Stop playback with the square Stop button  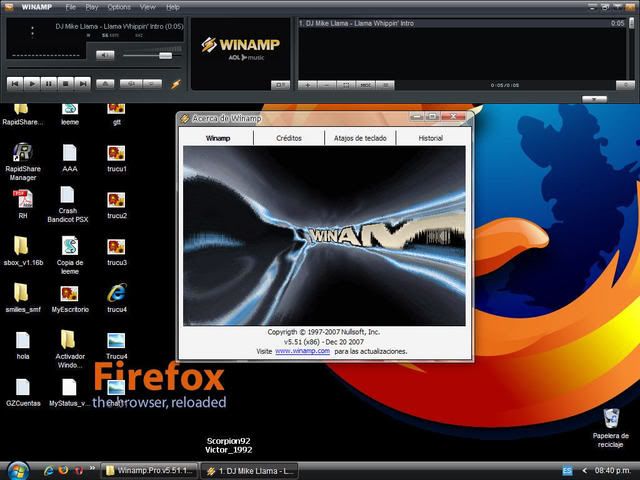(66, 84)
